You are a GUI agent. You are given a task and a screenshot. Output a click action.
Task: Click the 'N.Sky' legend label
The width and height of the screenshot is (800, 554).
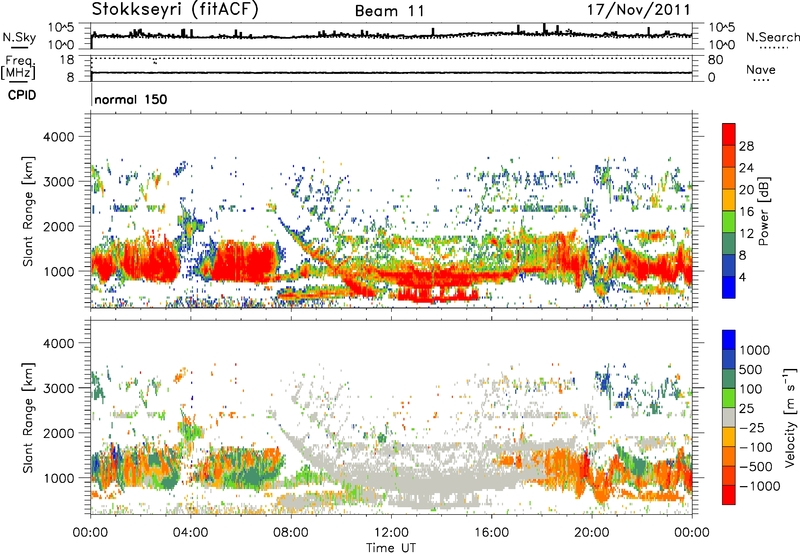(19, 37)
